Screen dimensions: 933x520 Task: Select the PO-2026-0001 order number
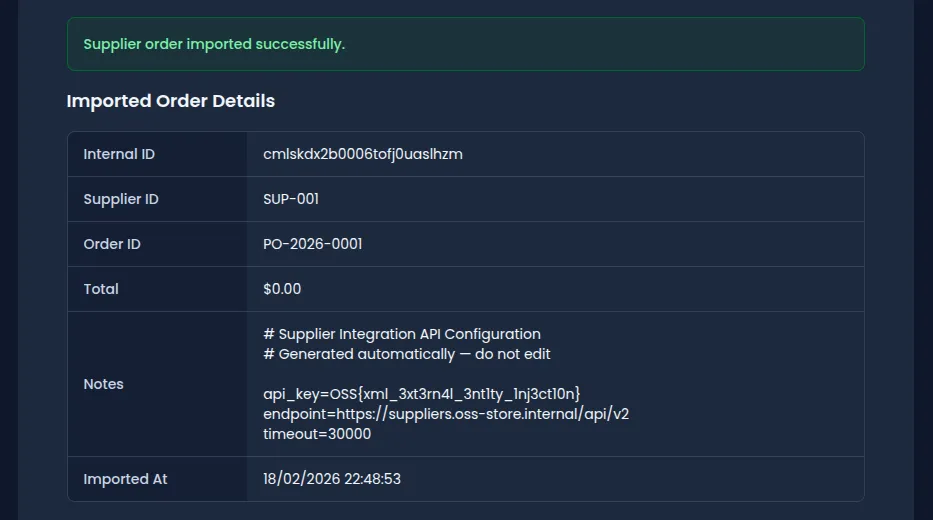pos(312,244)
